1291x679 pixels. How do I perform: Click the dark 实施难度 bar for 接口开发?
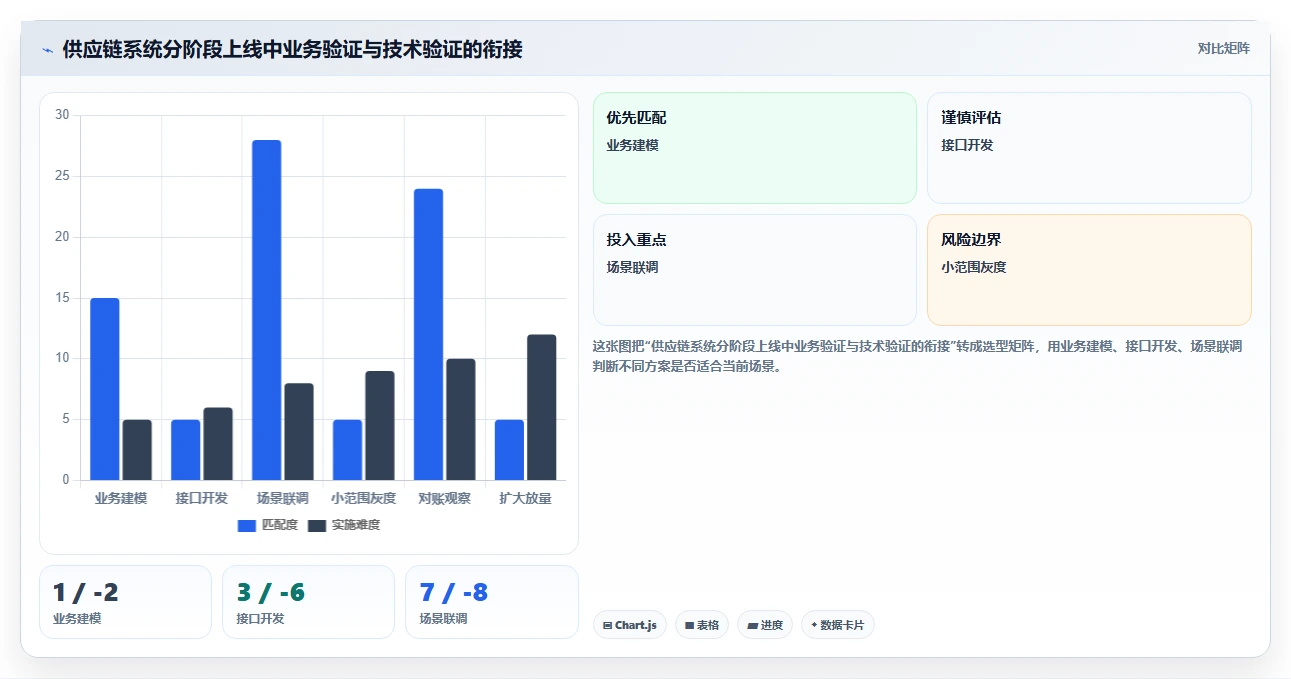point(218,444)
